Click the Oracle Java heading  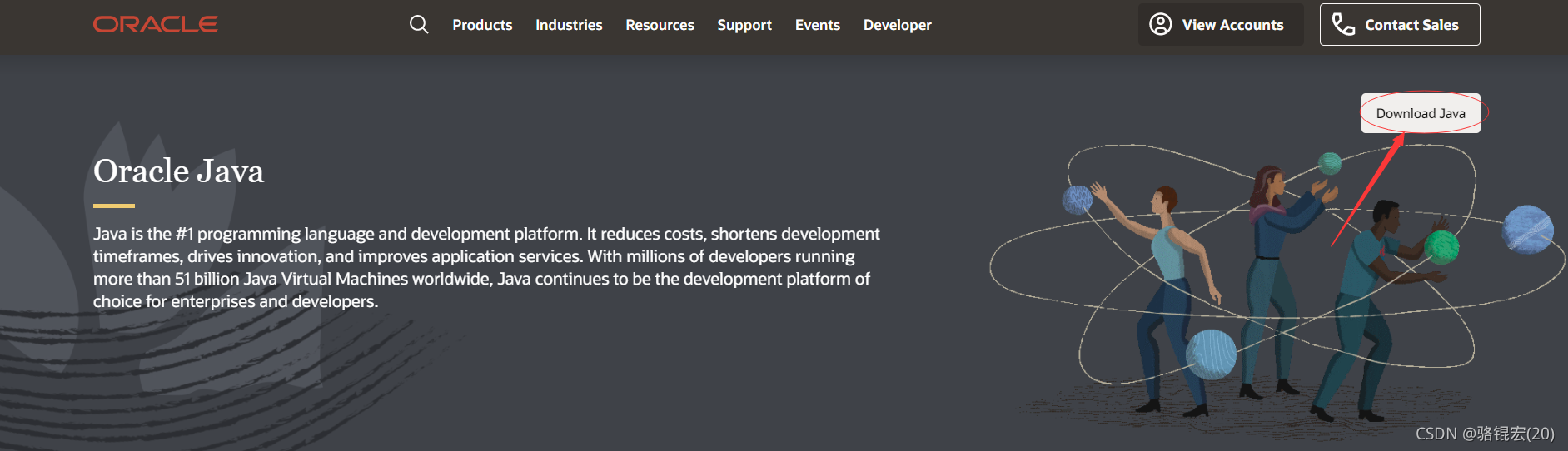tap(178, 171)
